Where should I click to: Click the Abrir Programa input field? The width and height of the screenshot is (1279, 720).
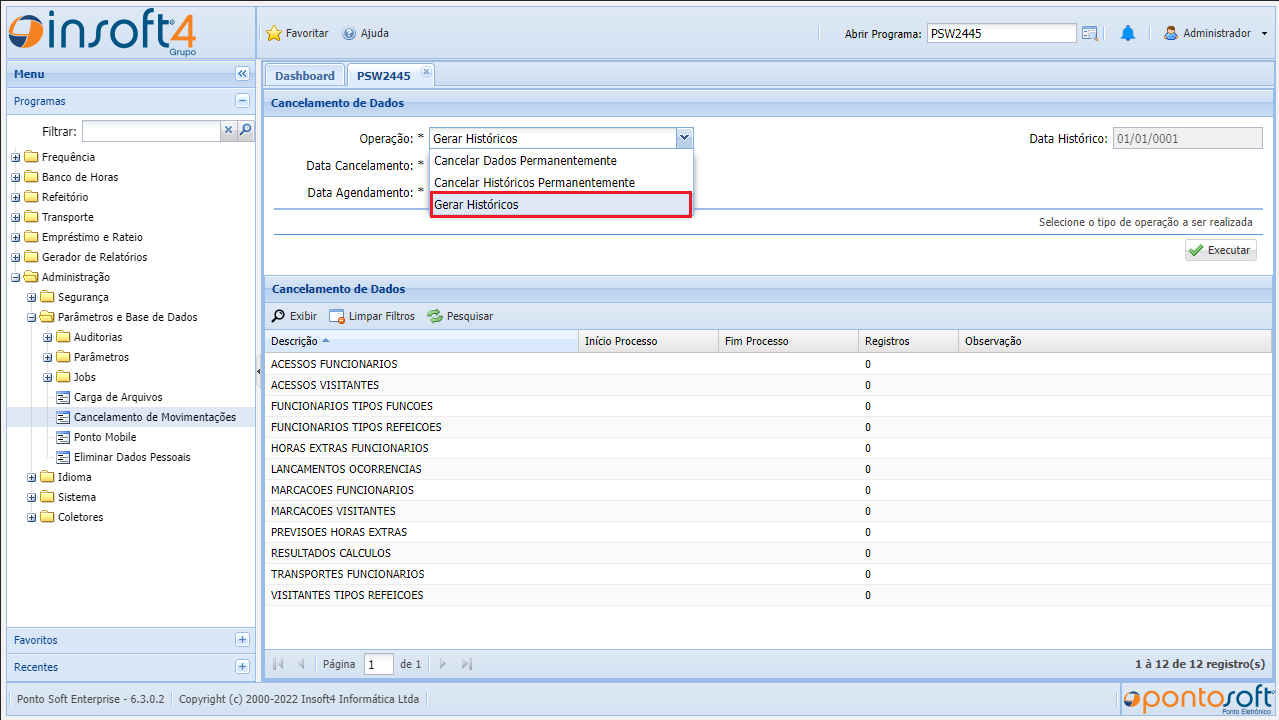click(x=1000, y=34)
